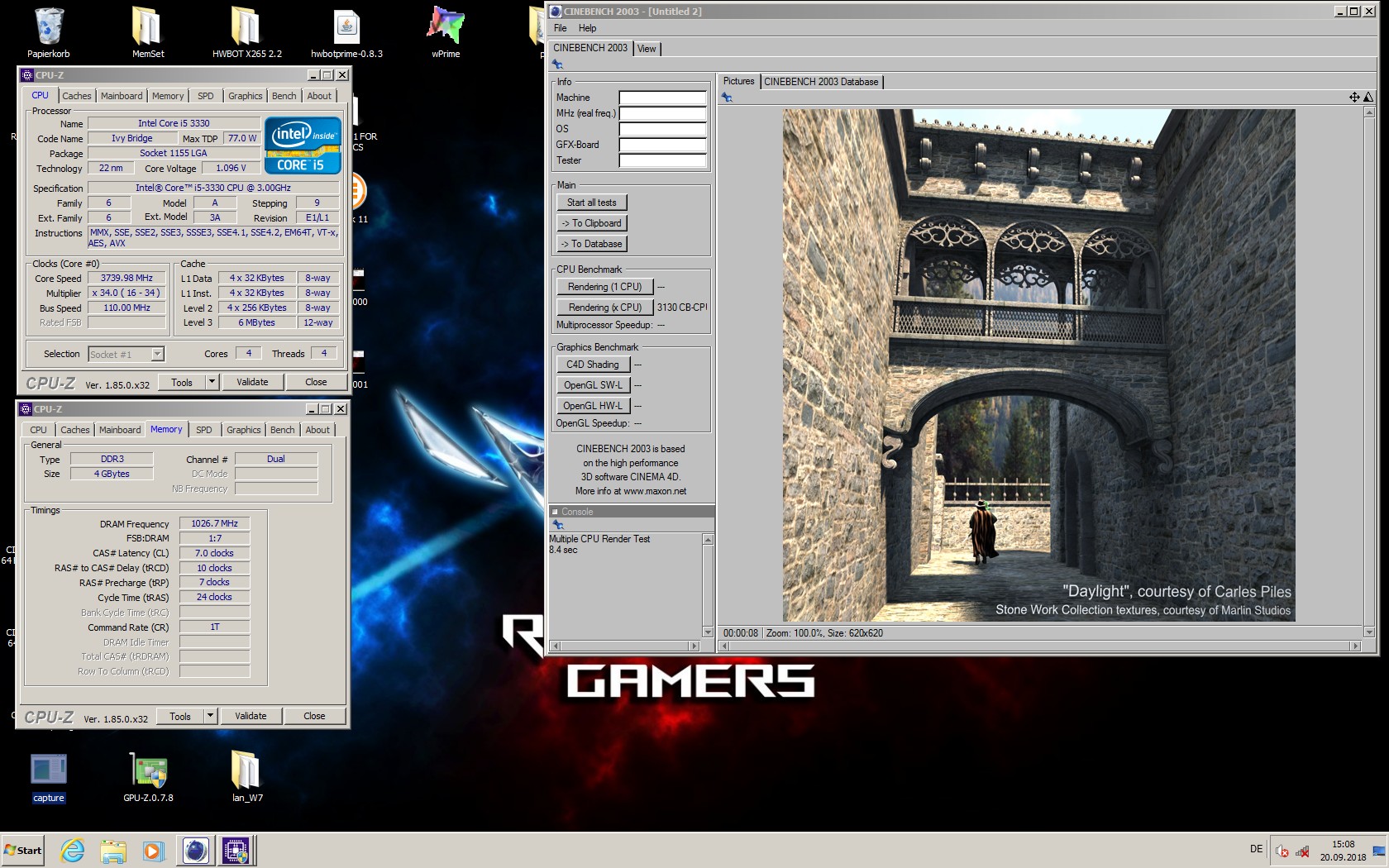Click the OS input field
Screen dimensions: 1389x868
(663, 129)
